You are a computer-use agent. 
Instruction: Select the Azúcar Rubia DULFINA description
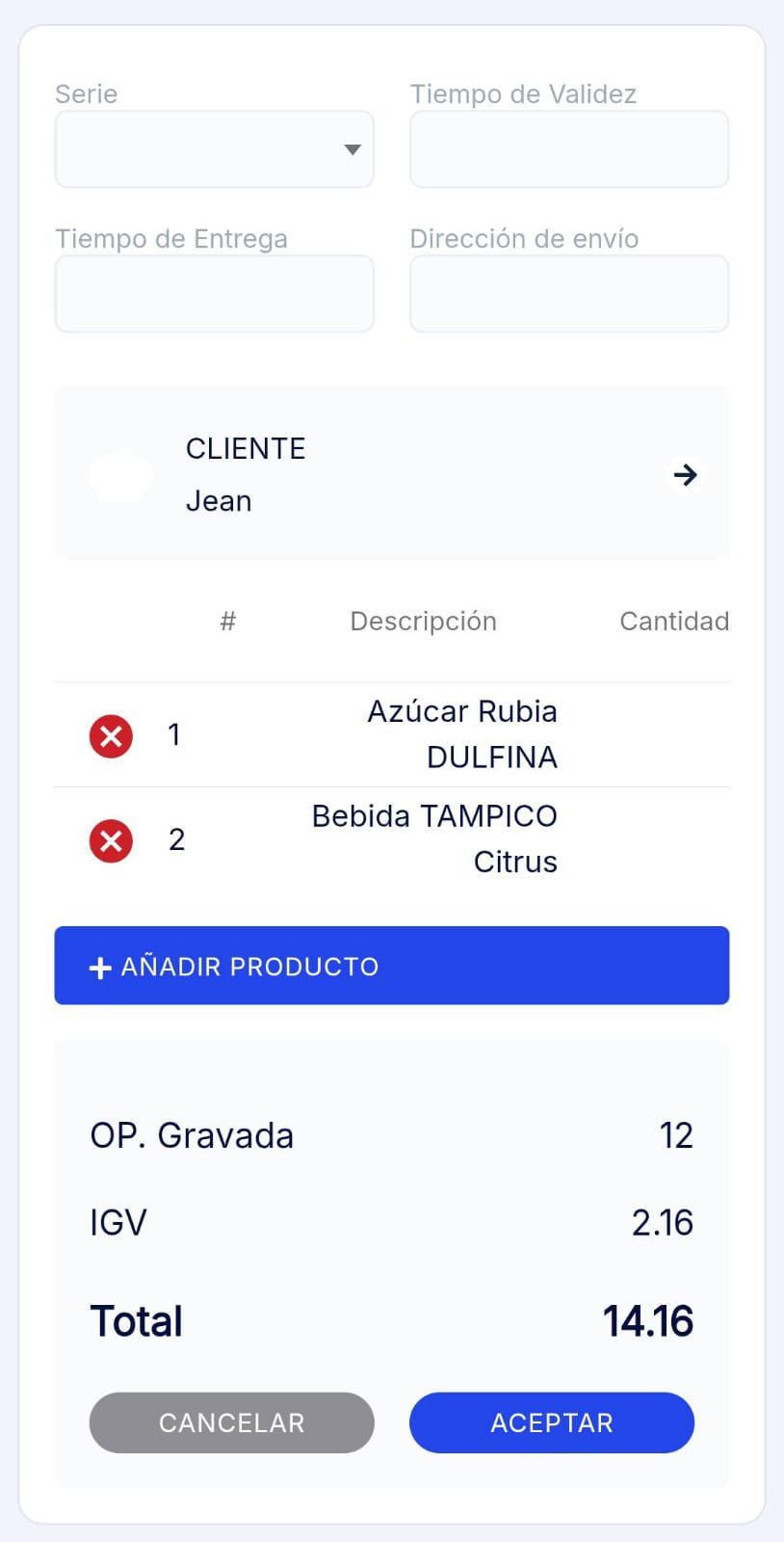462,734
